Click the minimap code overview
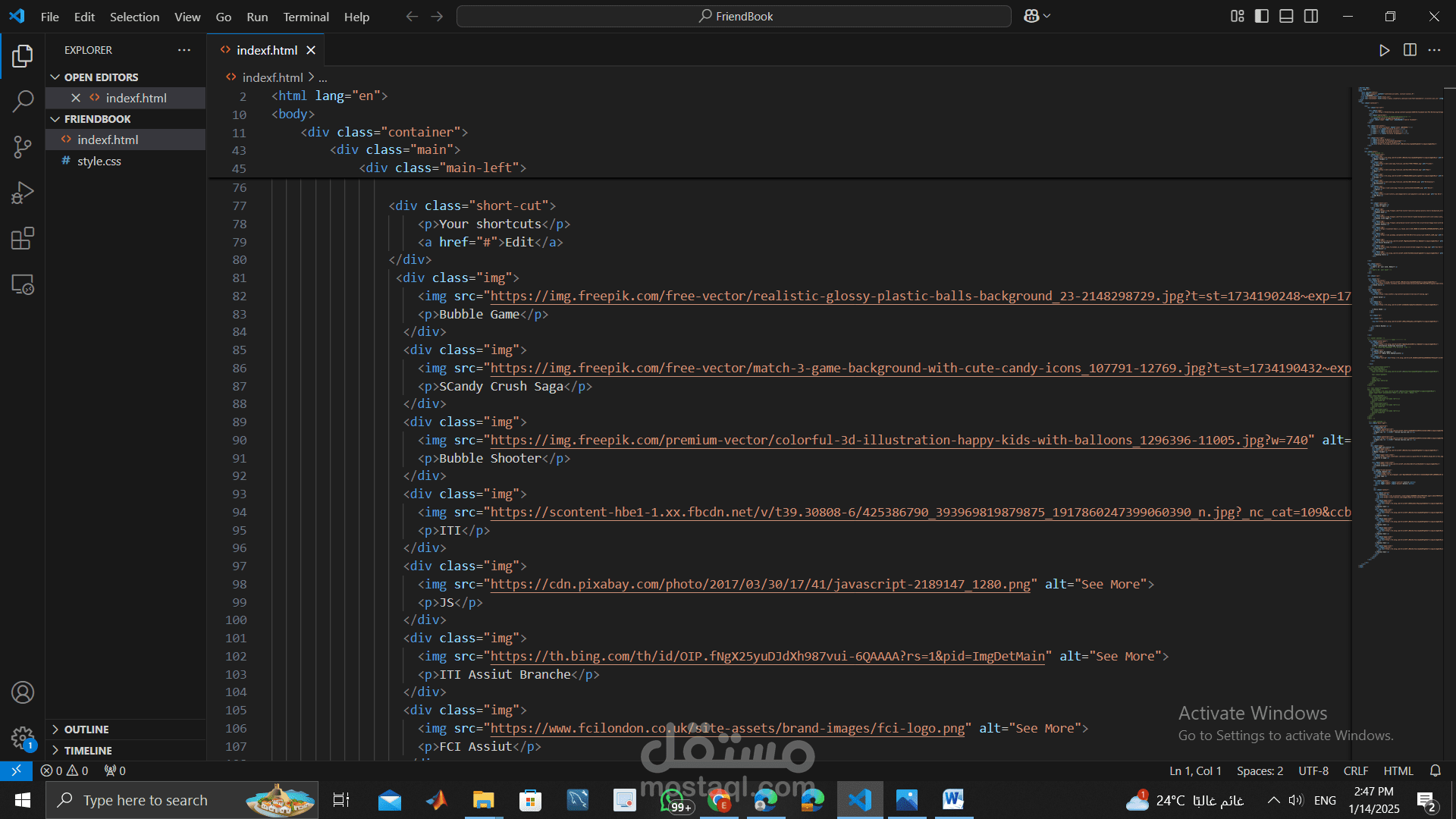 (1399, 303)
